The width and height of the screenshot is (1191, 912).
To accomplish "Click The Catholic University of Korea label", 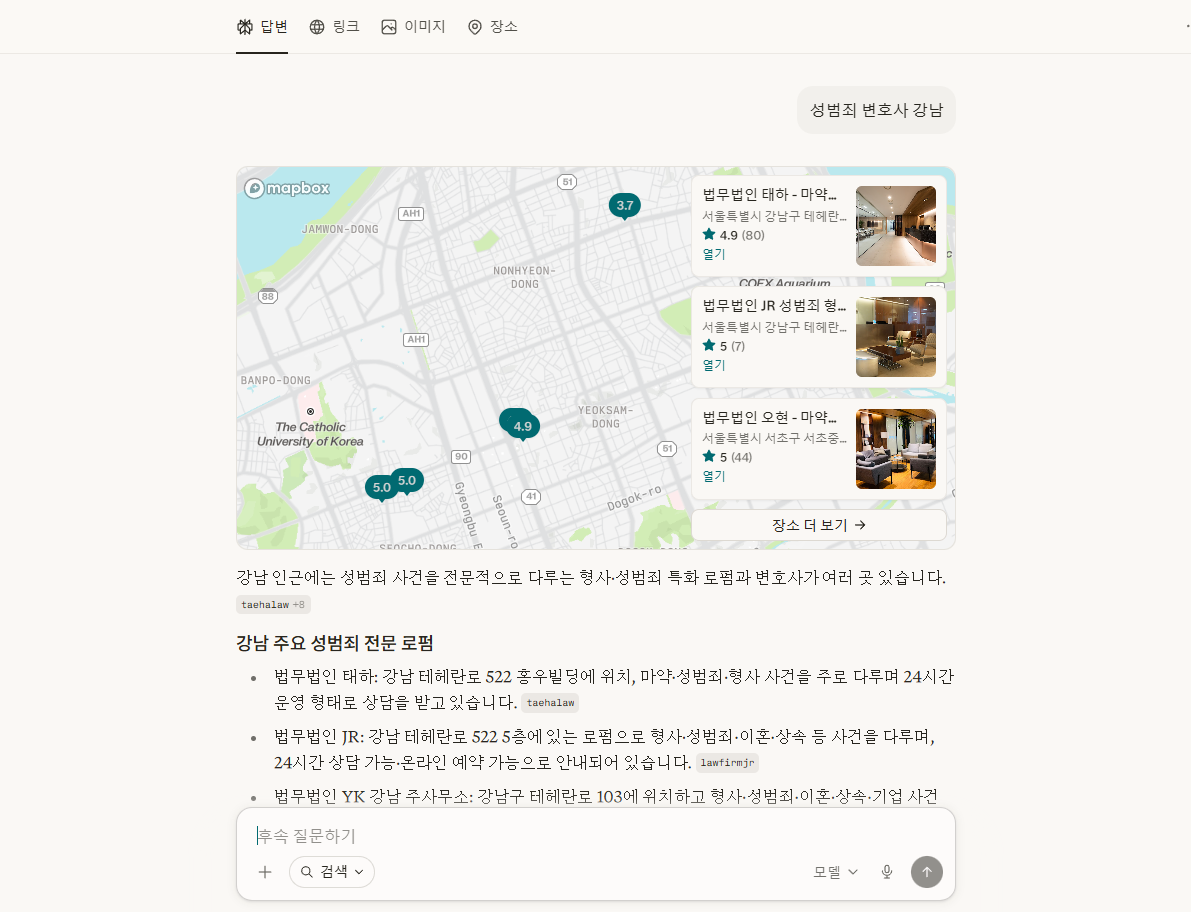I will [310, 434].
